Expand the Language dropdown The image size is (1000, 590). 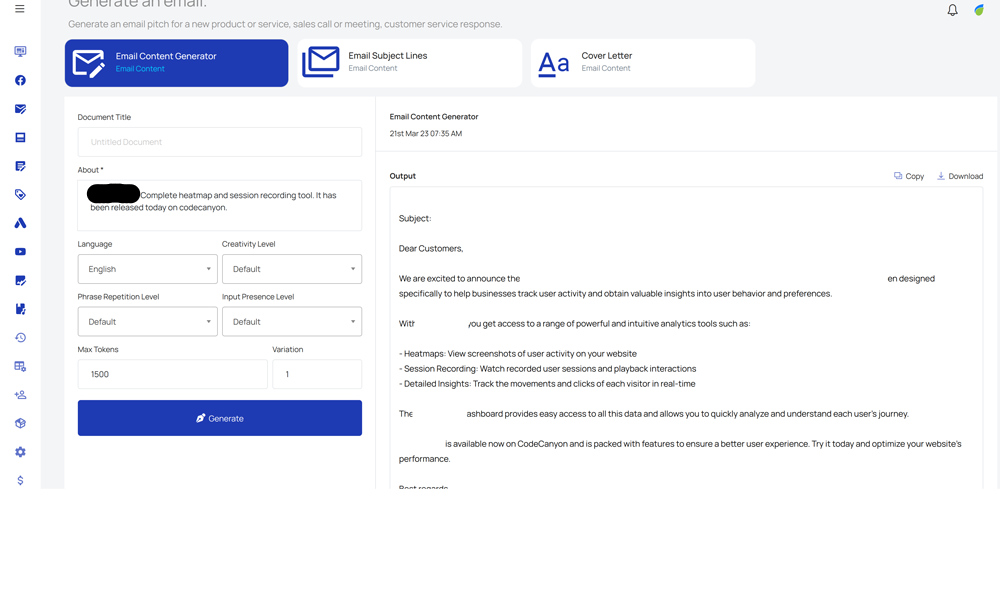coord(147,269)
